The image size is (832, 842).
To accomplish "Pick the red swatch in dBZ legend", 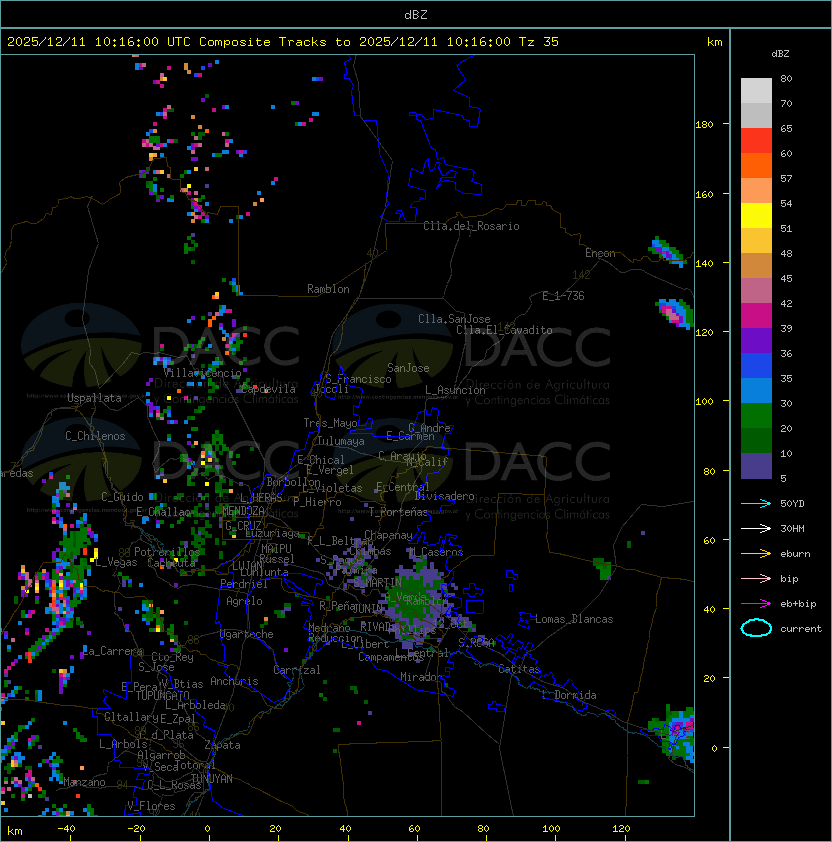I will pos(756,141).
